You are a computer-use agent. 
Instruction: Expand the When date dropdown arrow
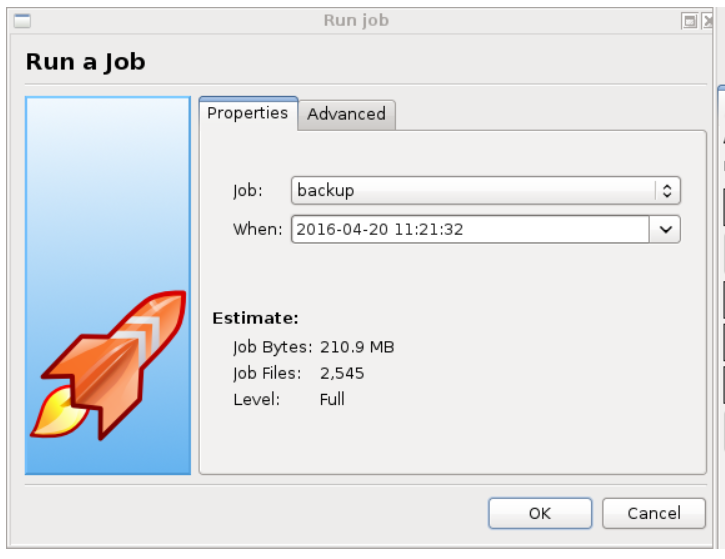tap(666, 229)
